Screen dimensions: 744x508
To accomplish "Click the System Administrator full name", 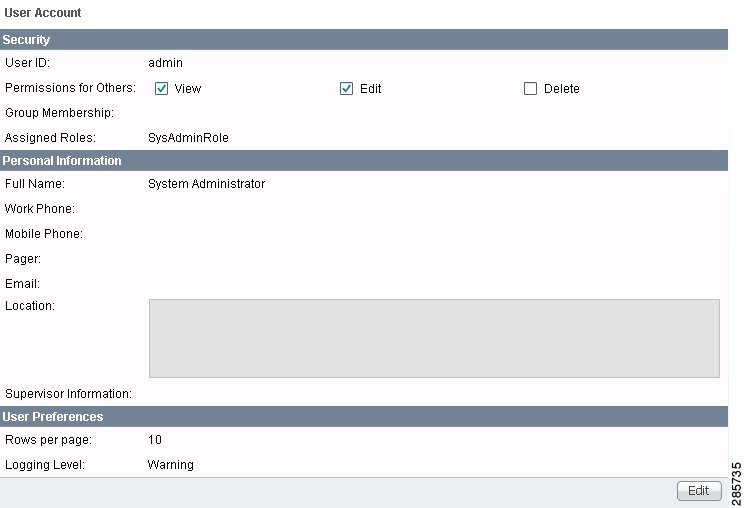I will pyautogui.click(x=206, y=184).
